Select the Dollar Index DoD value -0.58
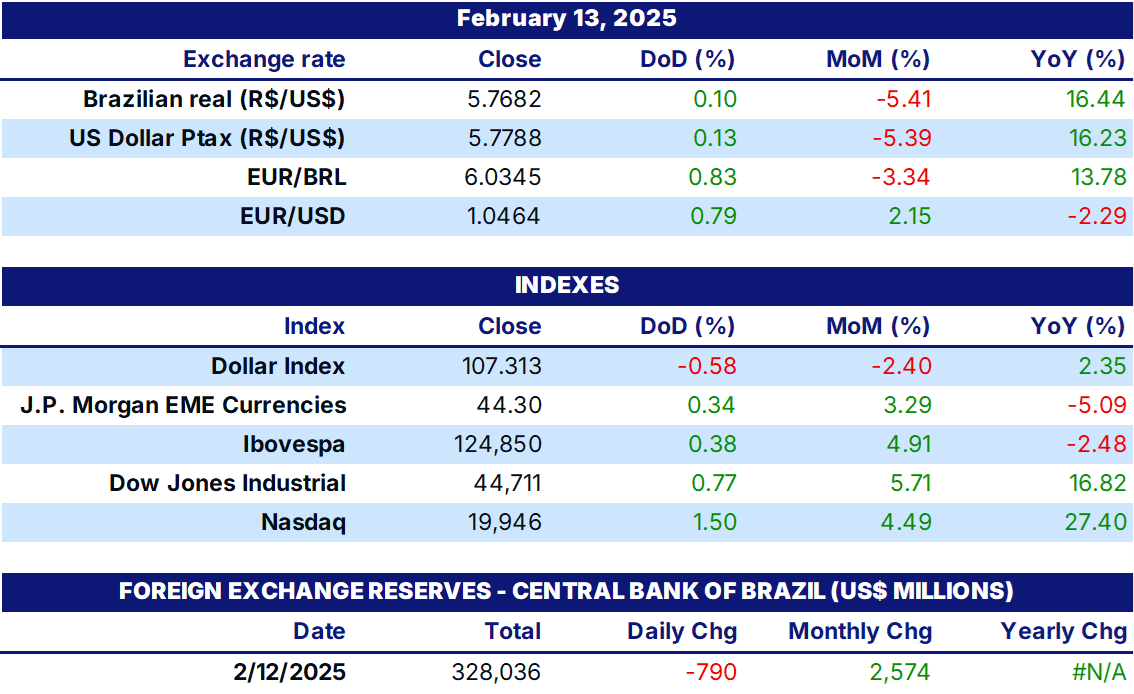 (x=707, y=367)
